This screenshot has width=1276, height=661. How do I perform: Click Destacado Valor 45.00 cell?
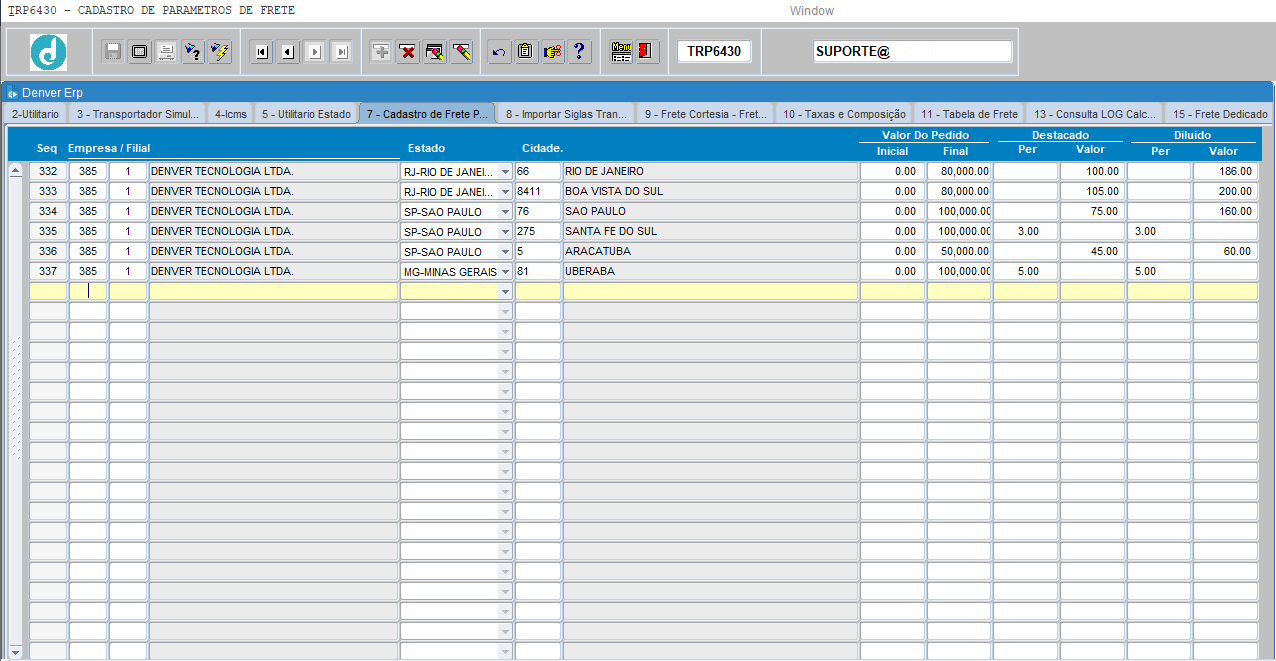(1092, 251)
